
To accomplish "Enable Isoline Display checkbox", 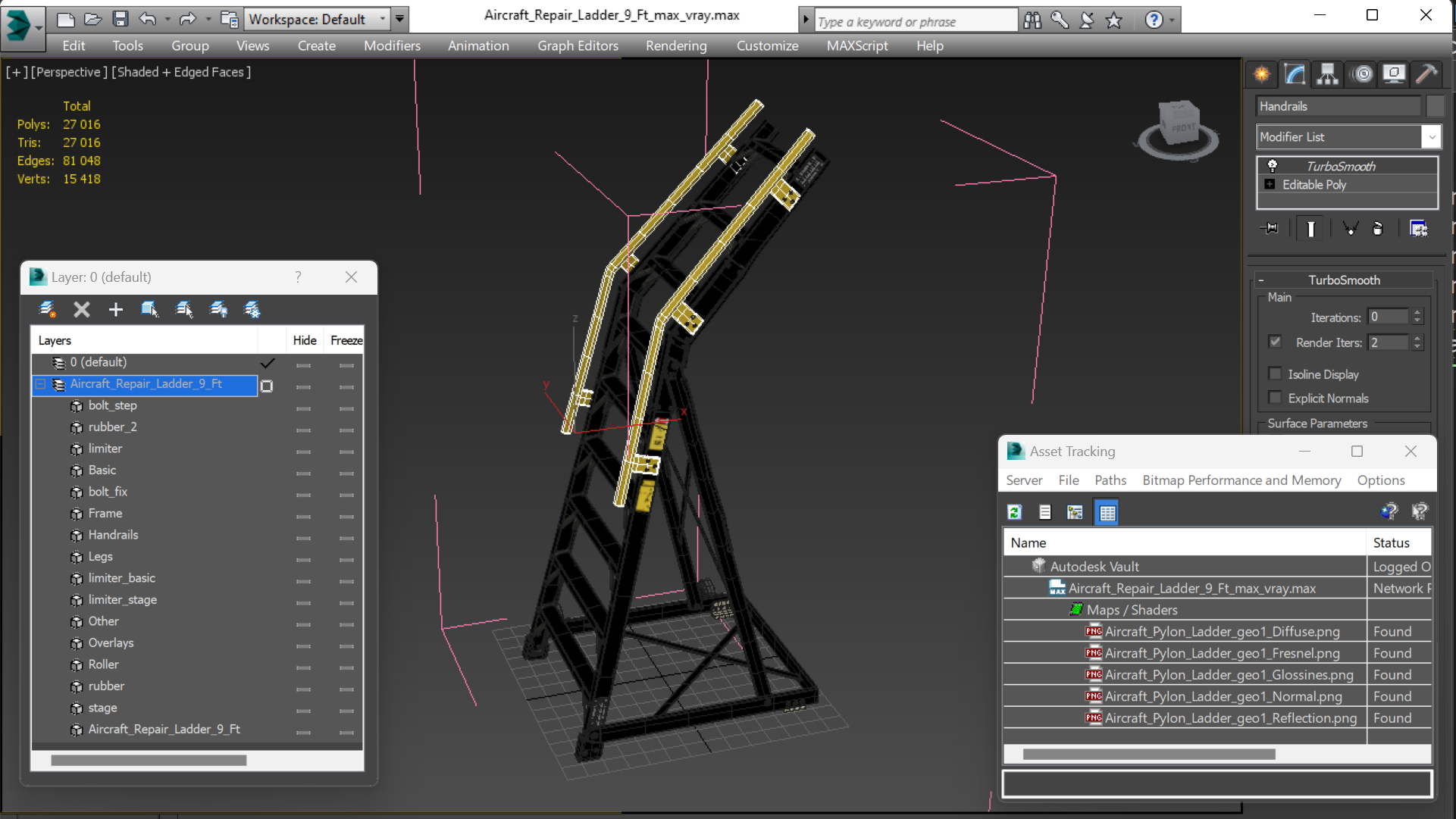I will [x=1275, y=374].
